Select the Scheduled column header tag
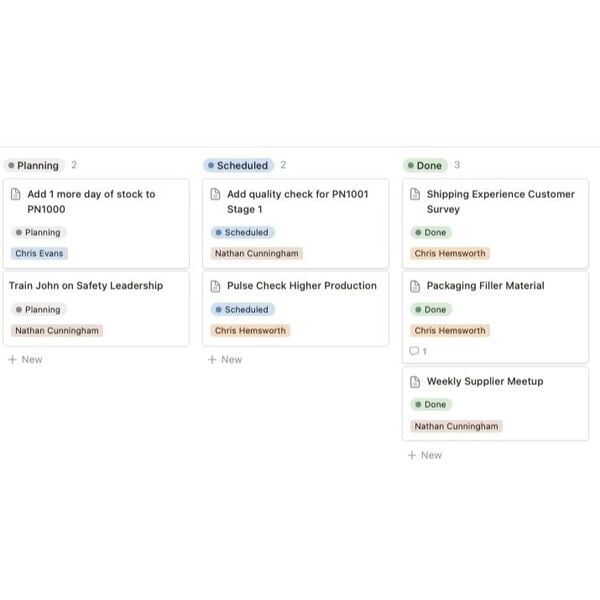 [x=237, y=165]
